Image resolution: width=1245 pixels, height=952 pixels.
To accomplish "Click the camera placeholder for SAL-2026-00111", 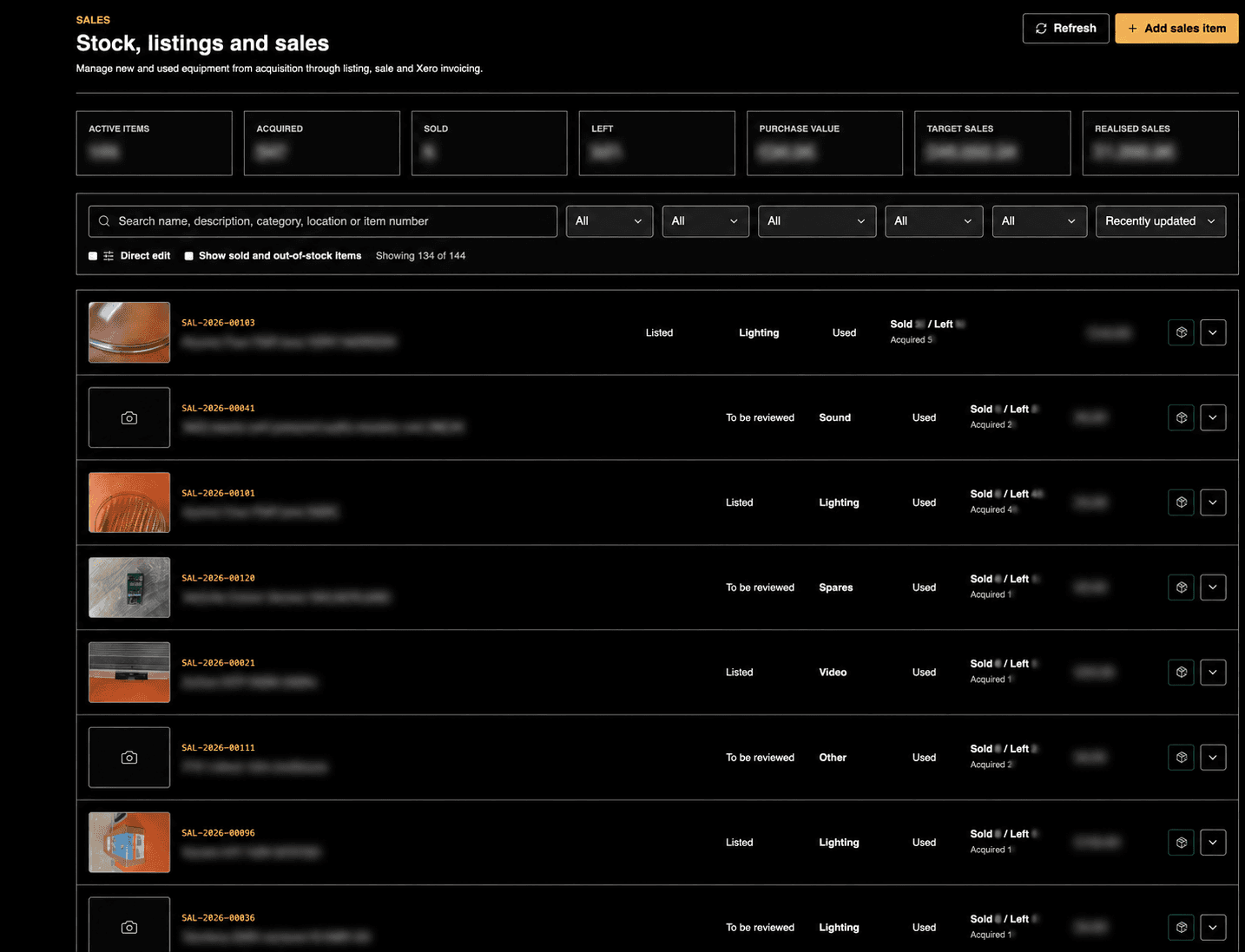I will pyautogui.click(x=129, y=758).
